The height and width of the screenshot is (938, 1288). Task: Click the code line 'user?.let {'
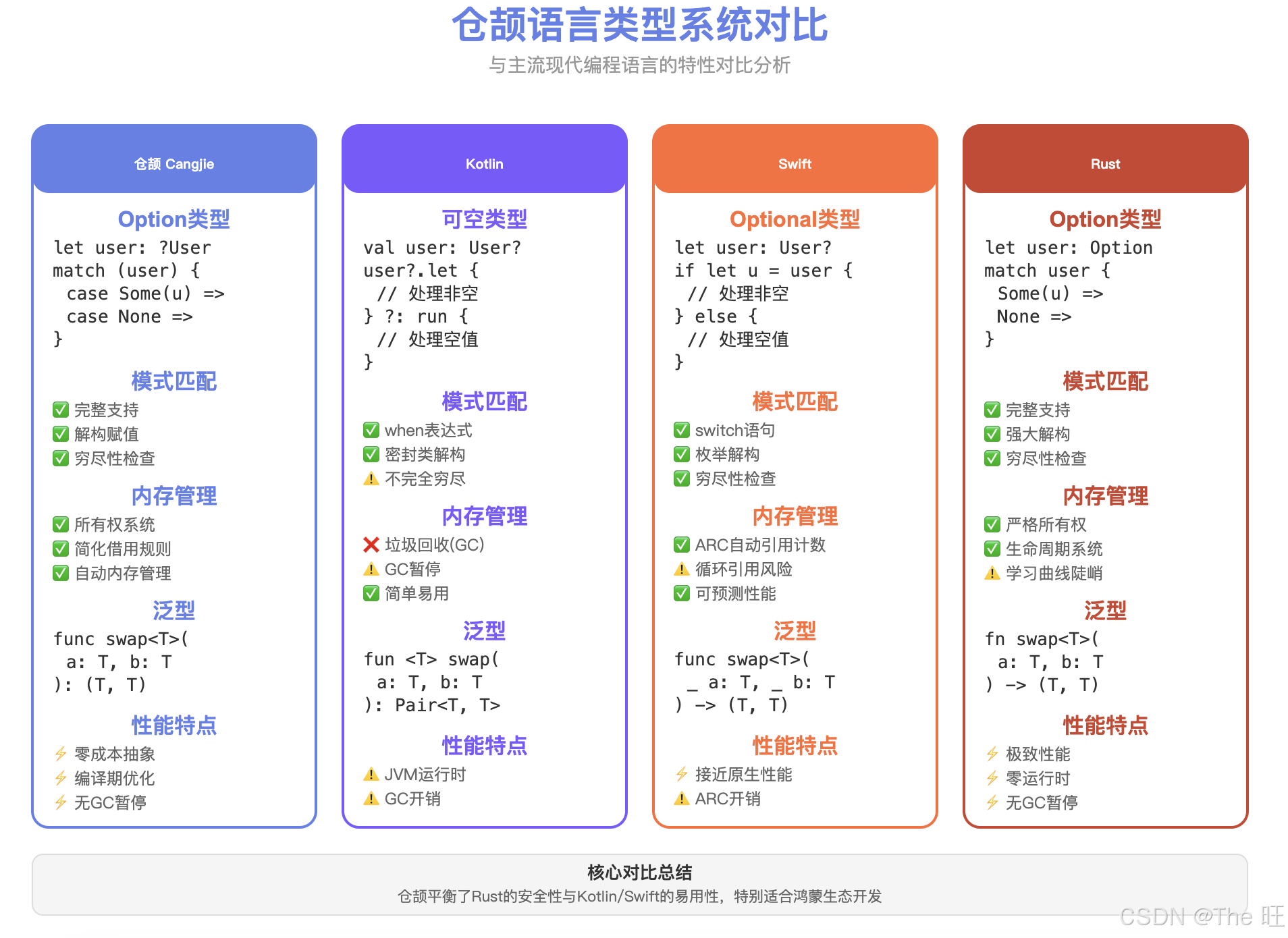421,271
